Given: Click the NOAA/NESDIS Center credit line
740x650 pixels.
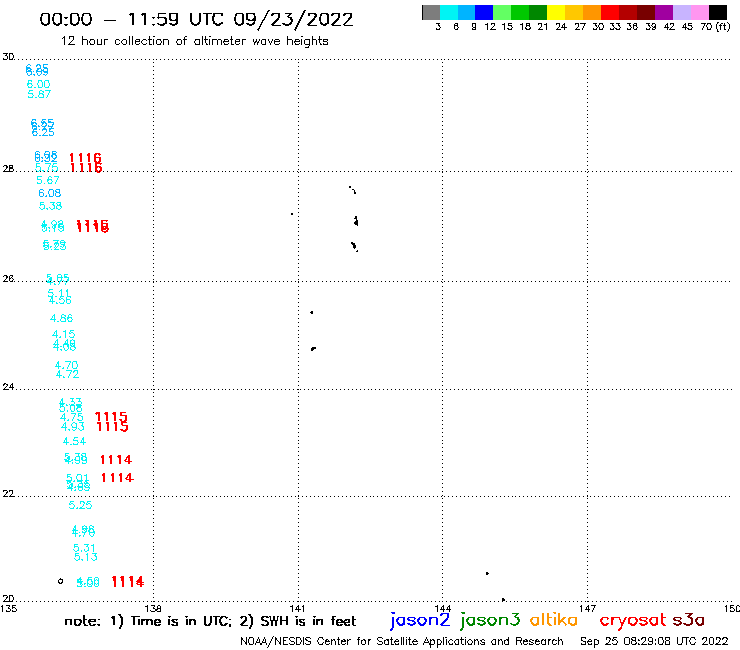Looking at the screenshot, I should tap(402, 641).
